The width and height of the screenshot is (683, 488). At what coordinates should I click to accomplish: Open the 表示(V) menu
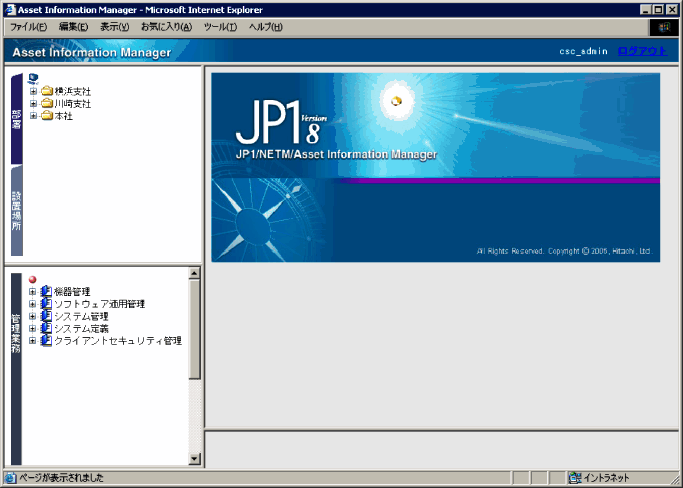(x=115, y=27)
